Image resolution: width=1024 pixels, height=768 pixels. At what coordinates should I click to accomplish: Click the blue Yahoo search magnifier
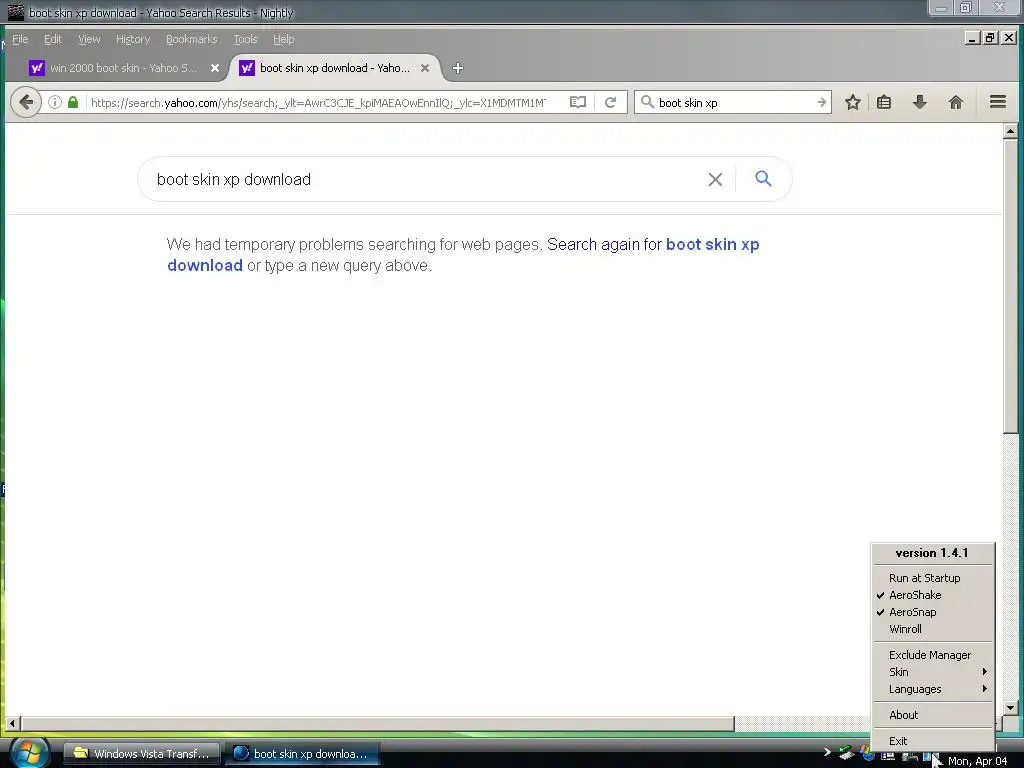(763, 178)
